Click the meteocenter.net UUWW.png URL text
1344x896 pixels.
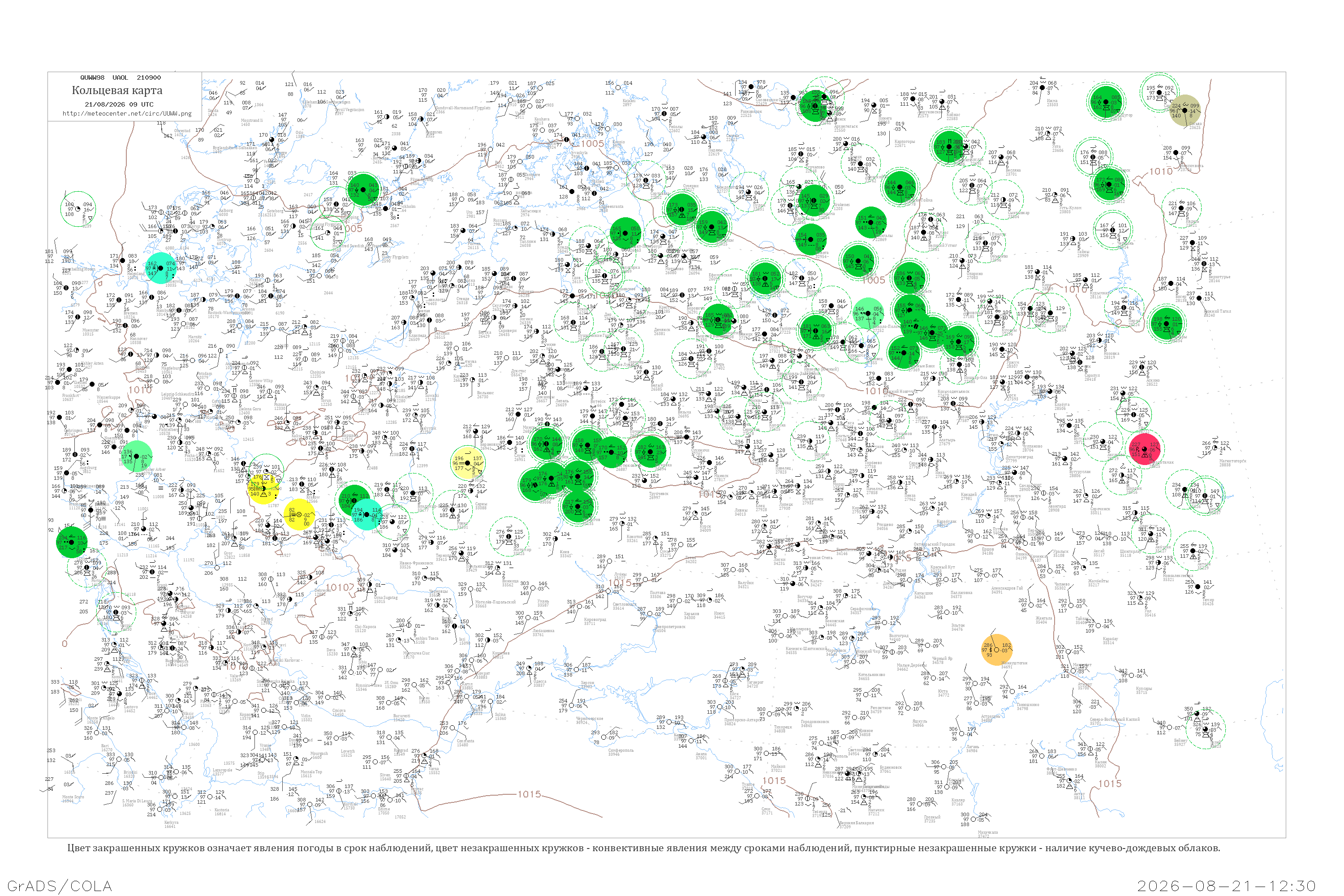pos(127,113)
